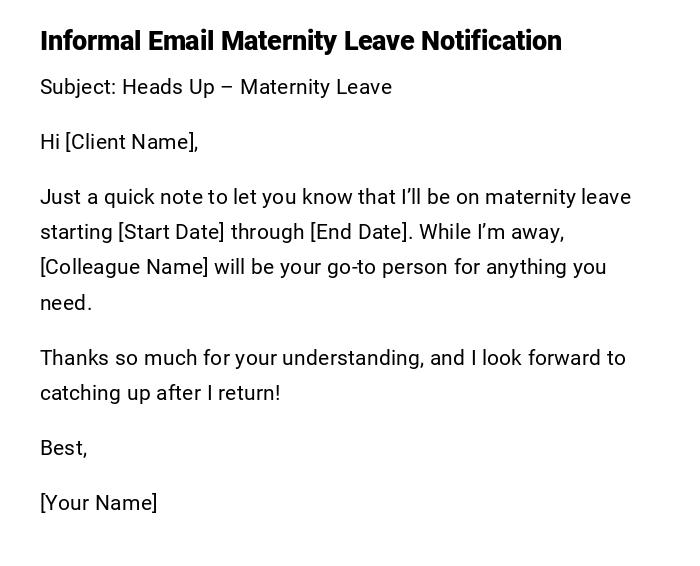This screenshot has width=700, height=566.
Task: Select the [End Date] placeholder
Action: pyautogui.click(x=360, y=232)
